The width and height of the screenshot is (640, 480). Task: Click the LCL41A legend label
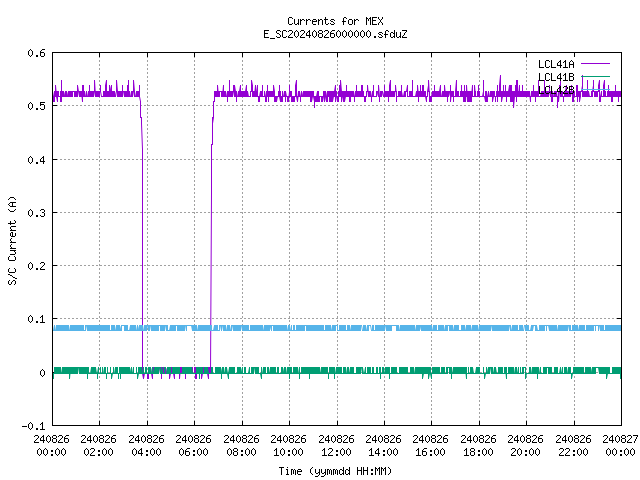tap(556, 64)
